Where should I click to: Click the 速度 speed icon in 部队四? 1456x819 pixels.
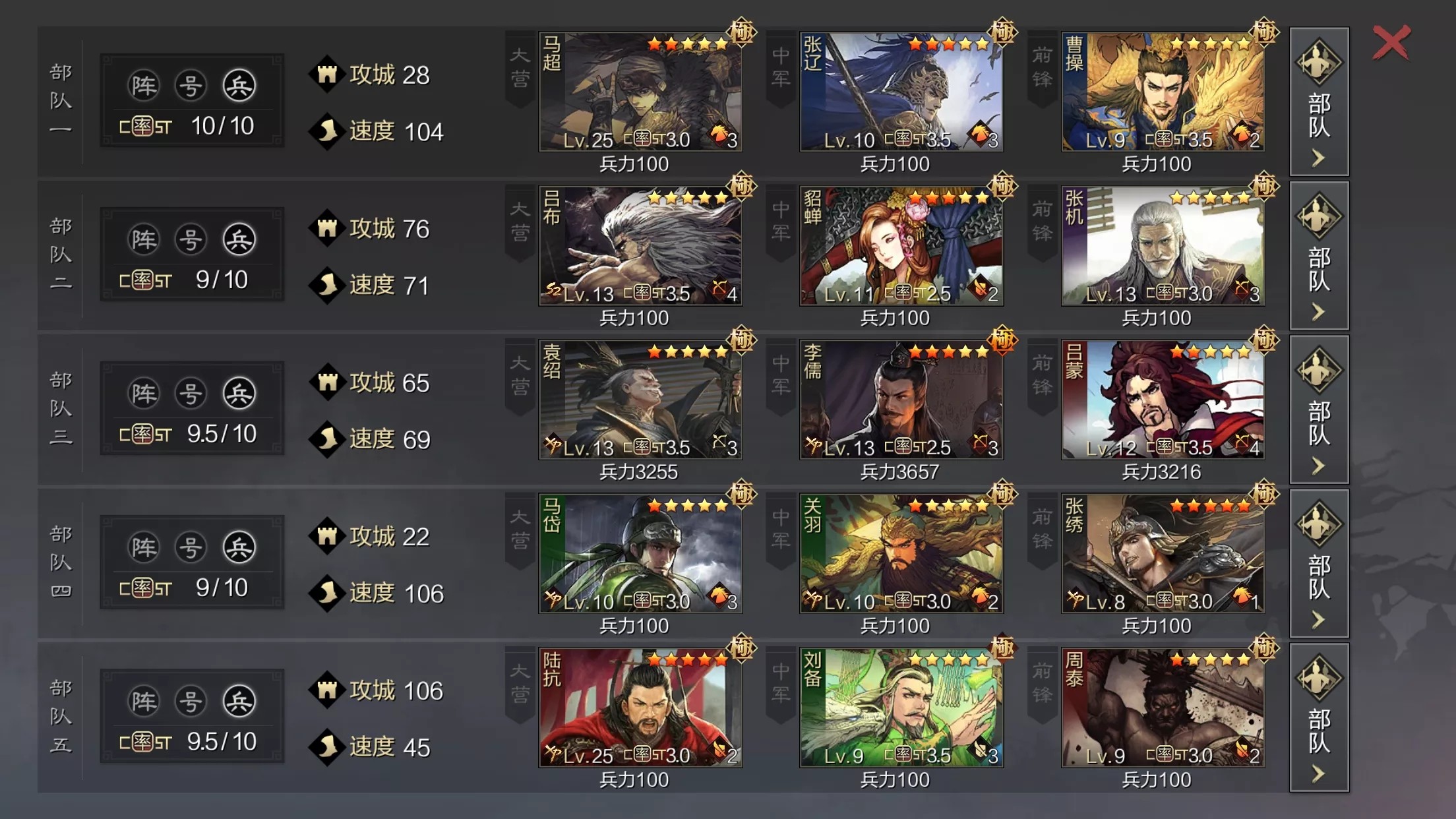(326, 593)
